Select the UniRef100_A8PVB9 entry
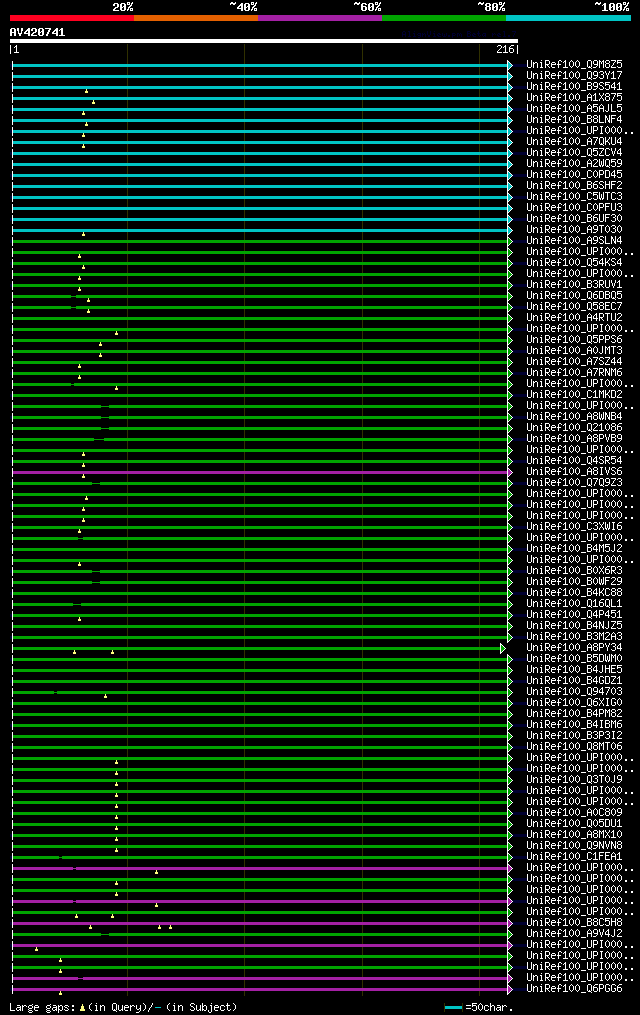The height and width of the screenshot is (1015, 640). pos(574,439)
